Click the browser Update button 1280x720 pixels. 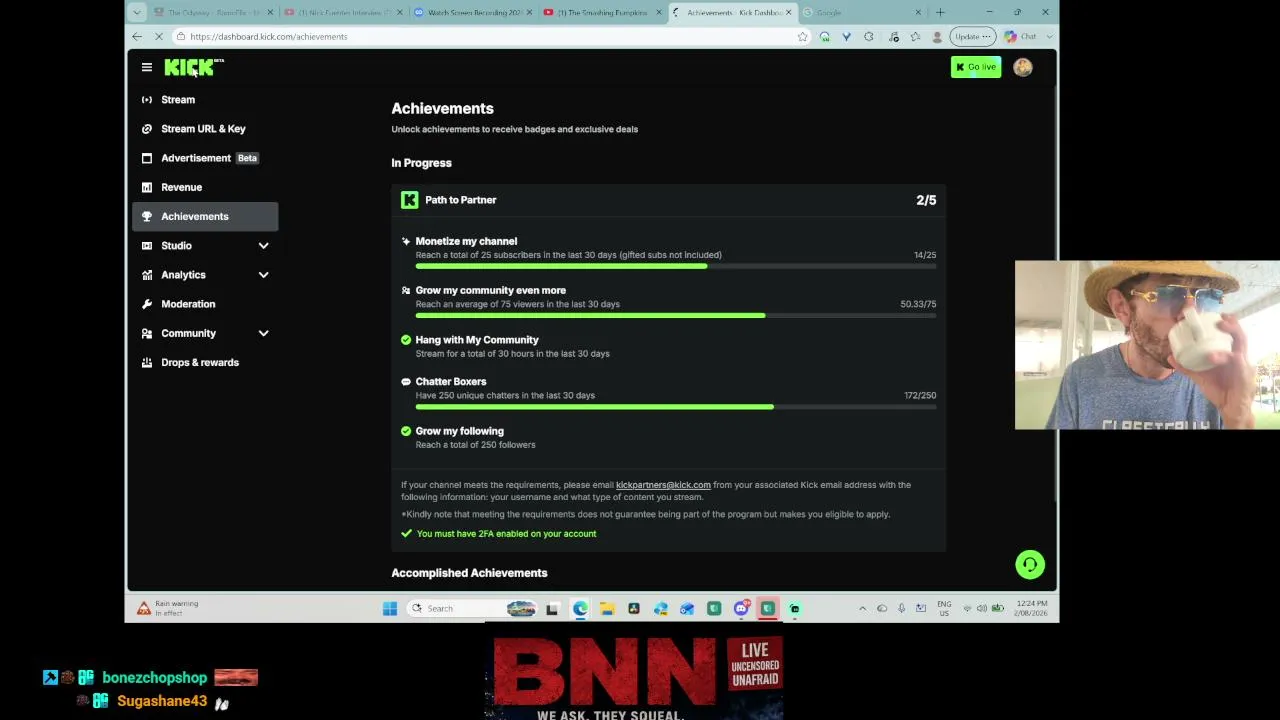click(972, 36)
